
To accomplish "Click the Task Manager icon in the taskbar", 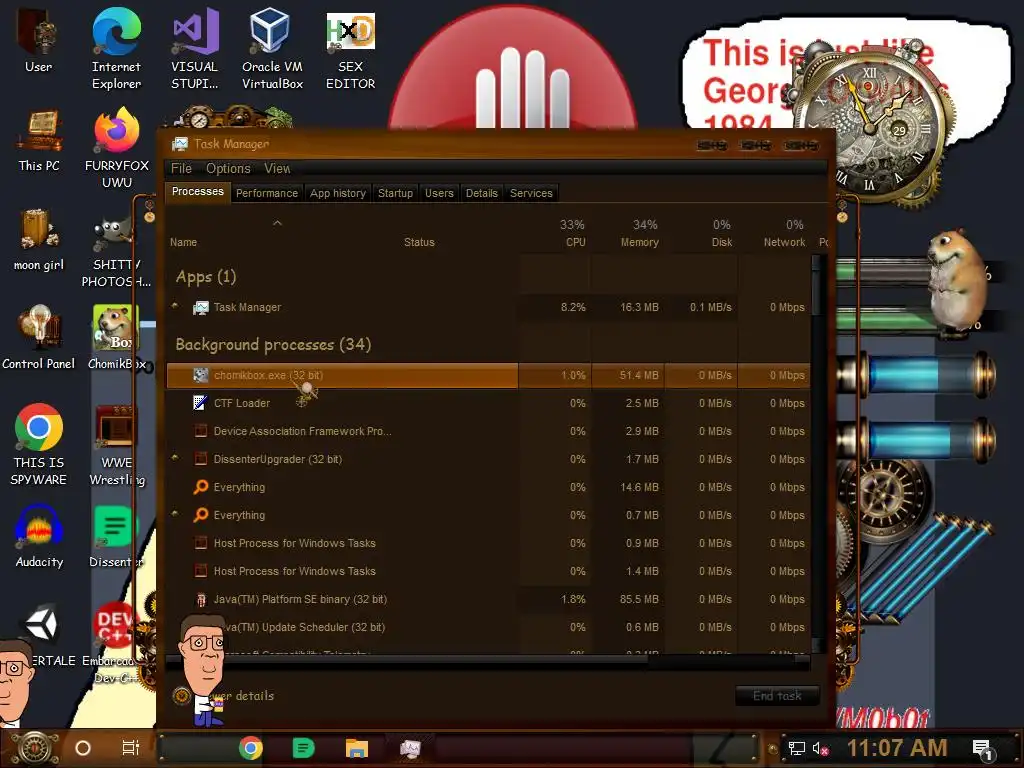I will pos(410,748).
